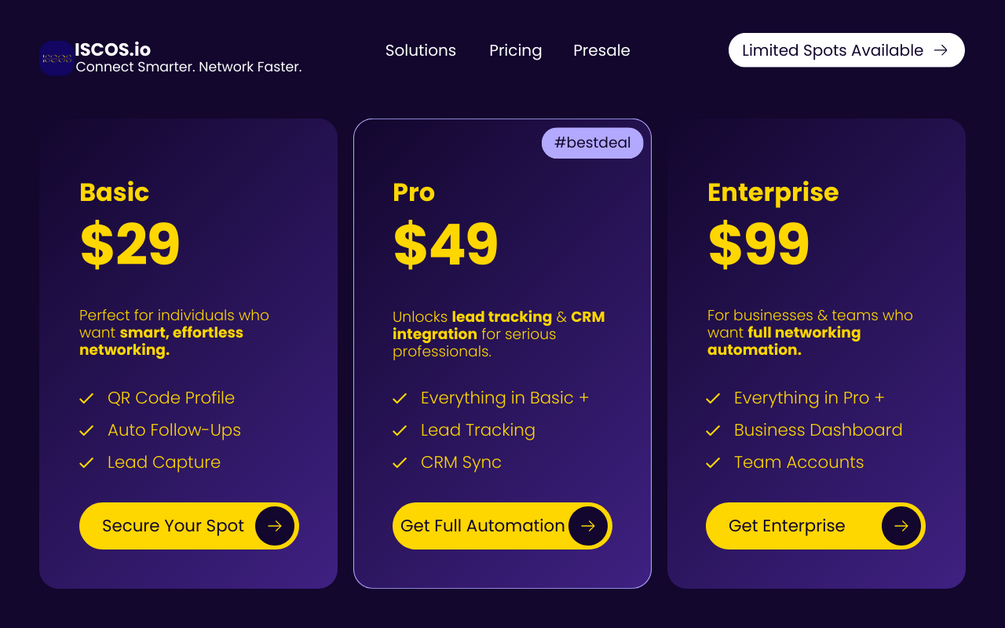The image size is (1005, 628).
Task: Click the Auto Follow-Ups feature text
Action: (174, 430)
